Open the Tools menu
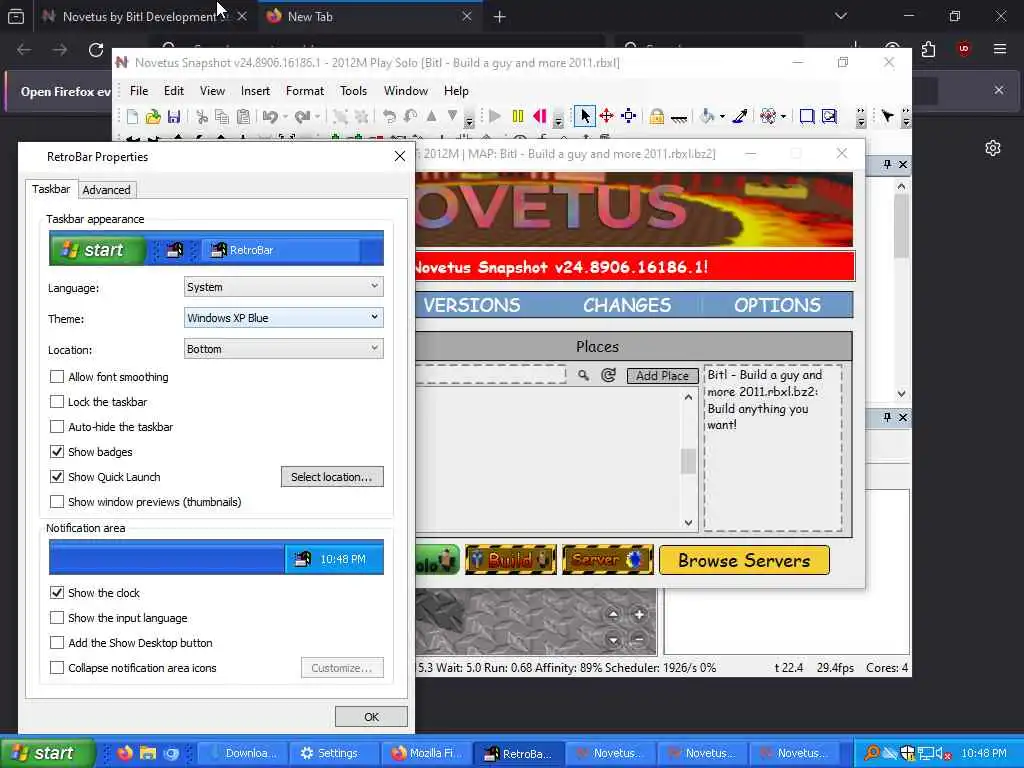Image resolution: width=1024 pixels, height=768 pixels. 353,91
